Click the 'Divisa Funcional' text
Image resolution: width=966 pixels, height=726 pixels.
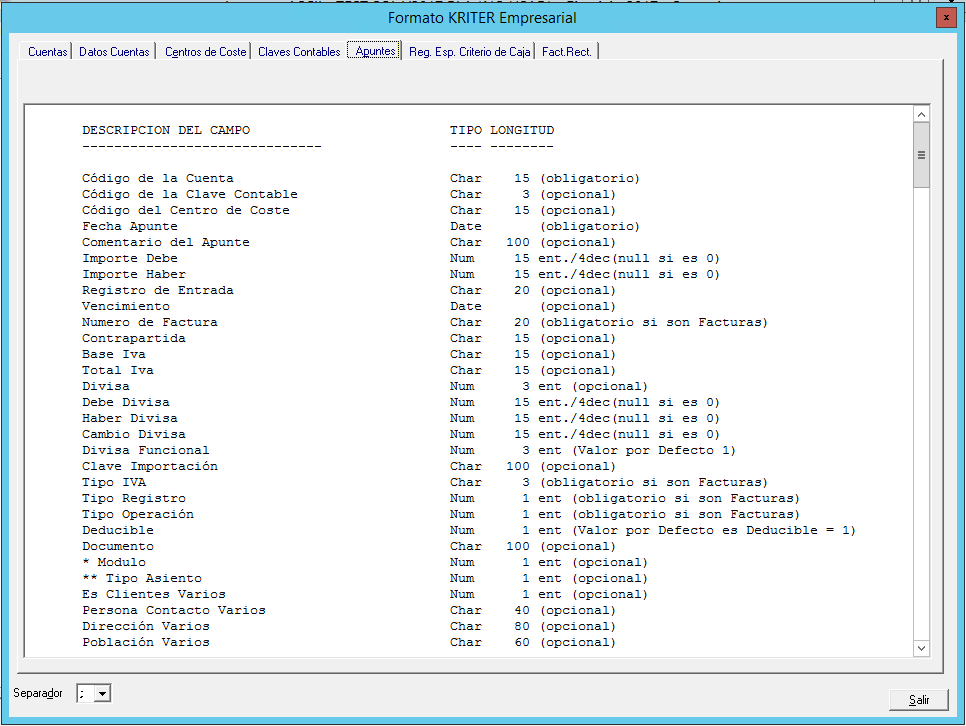pyautogui.click(x=146, y=451)
